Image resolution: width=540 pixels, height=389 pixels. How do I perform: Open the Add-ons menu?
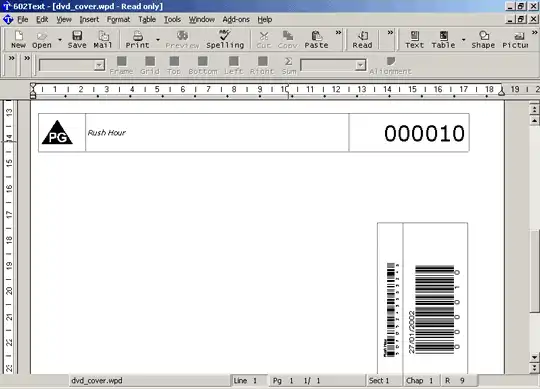tap(236, 20)
